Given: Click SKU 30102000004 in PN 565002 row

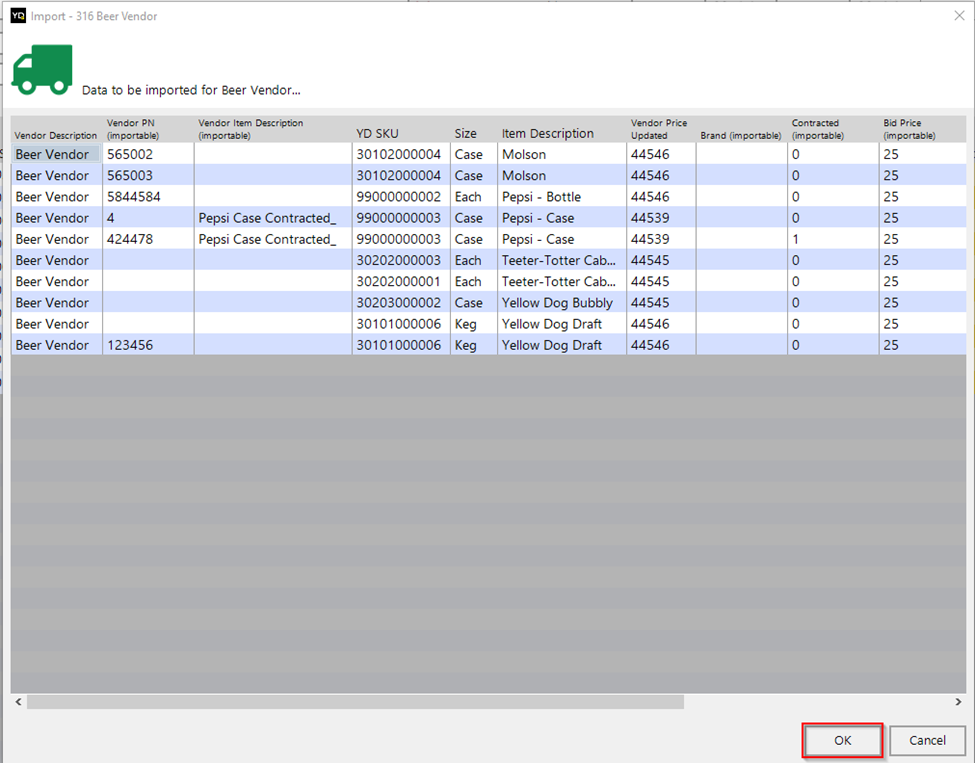Looking at the screenshot, I should 401,154.
